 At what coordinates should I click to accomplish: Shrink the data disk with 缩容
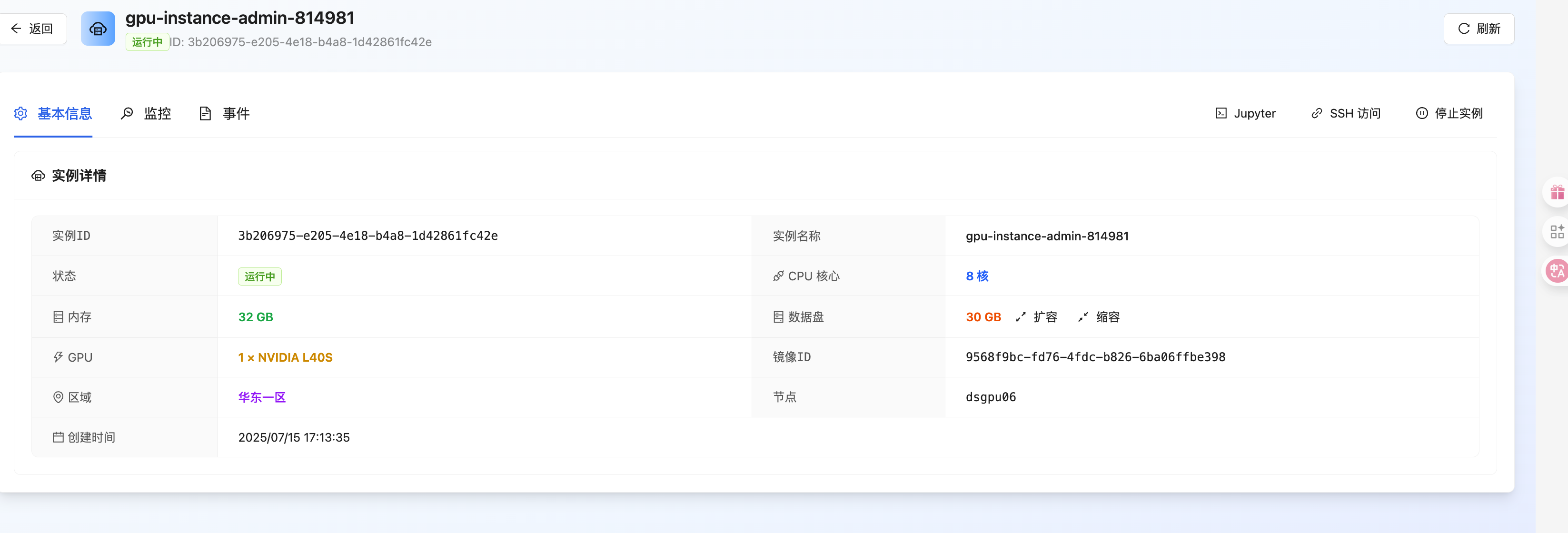coord(1098,316)
